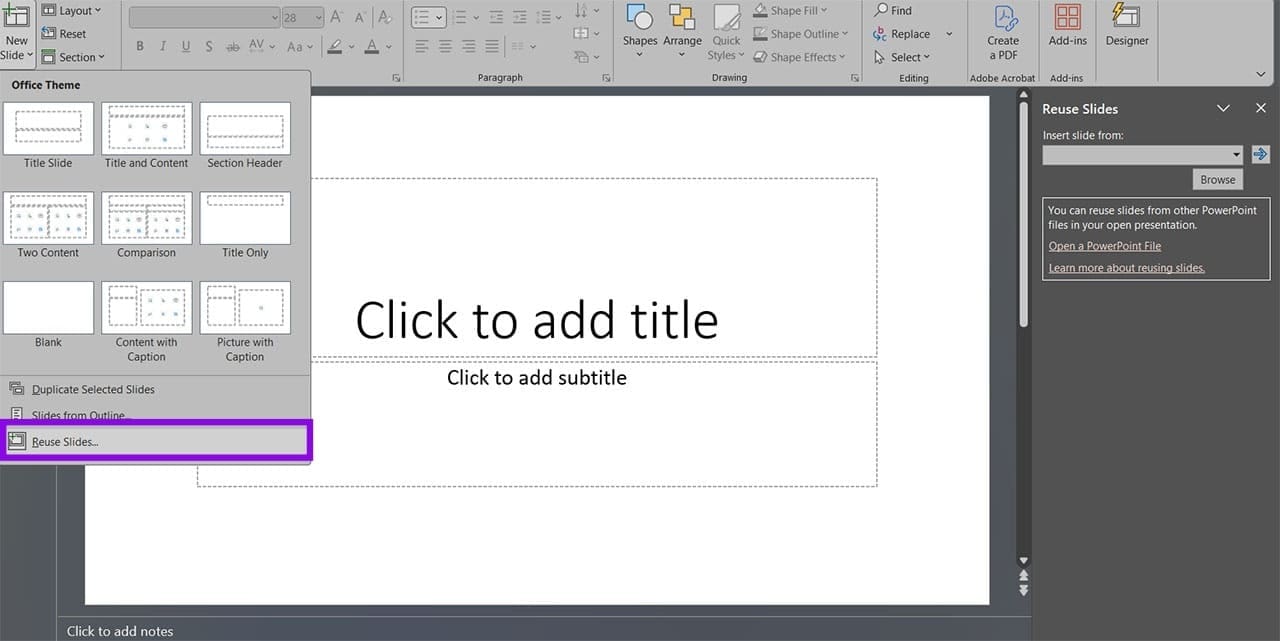The width and height of the screenshot is (1280, 641).
Task: Open Character Spacing AV dropdown
Action: pyautogui.click(x=262, y=47)
